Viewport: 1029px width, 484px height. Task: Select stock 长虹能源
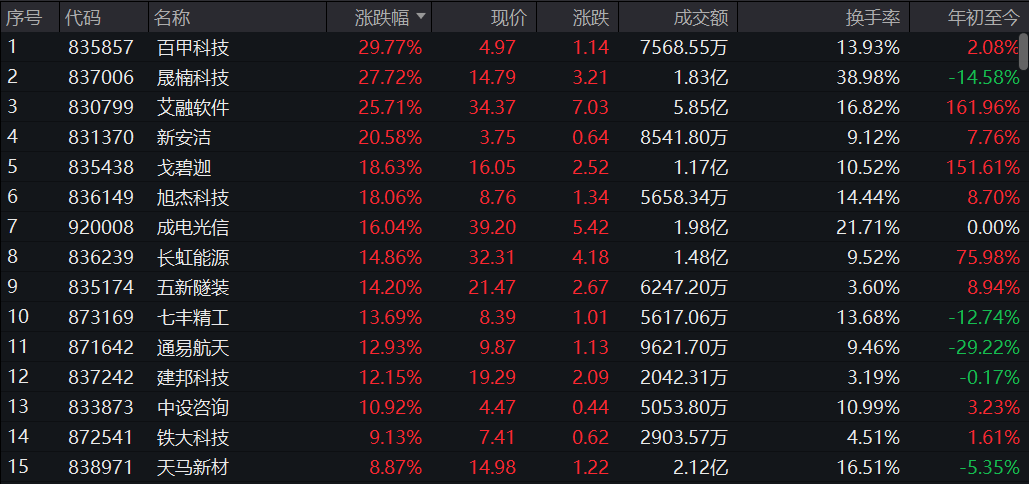point(193,257)
